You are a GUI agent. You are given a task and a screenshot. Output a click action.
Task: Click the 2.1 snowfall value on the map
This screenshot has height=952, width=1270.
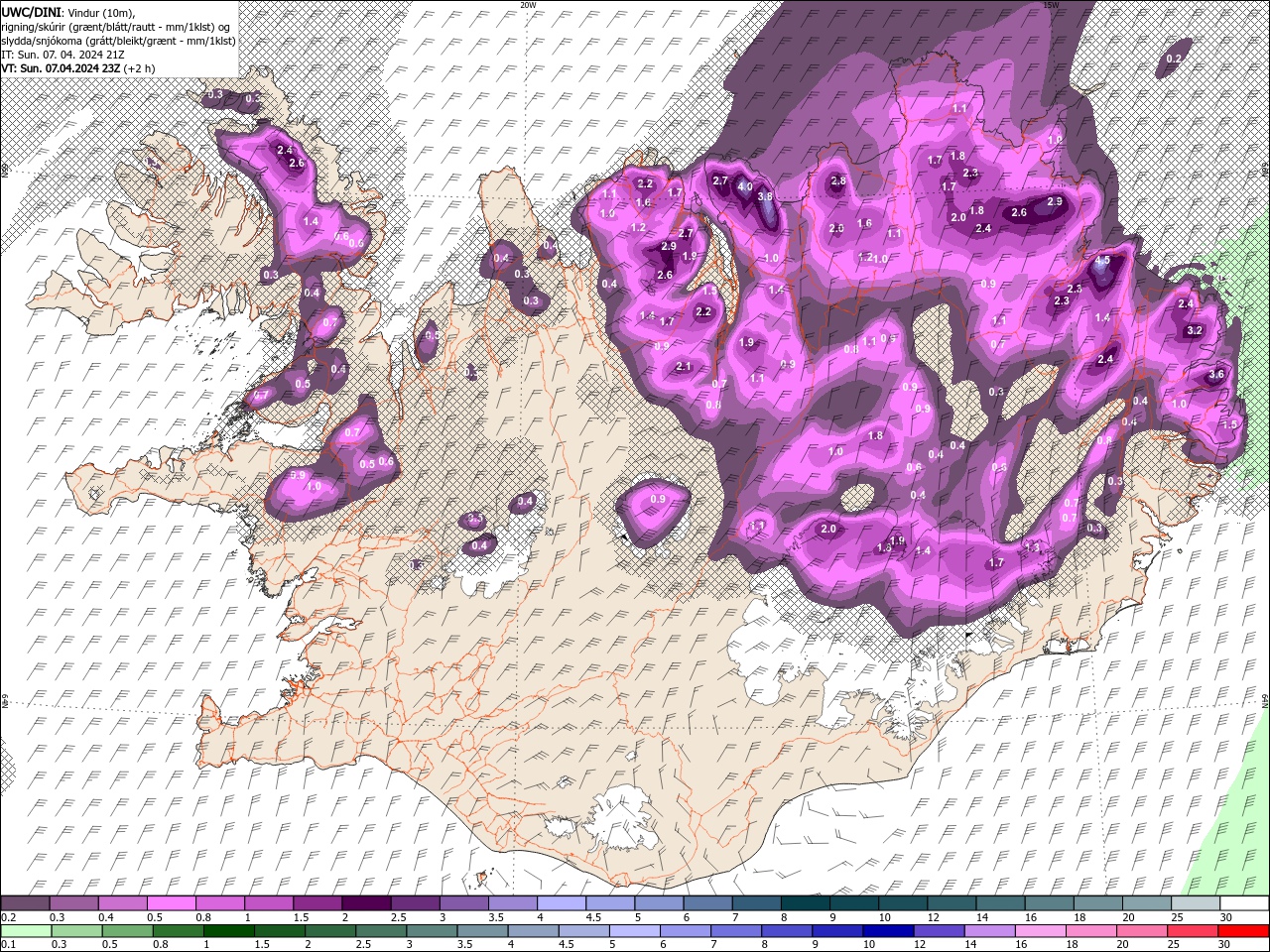[x=683, y=366]
